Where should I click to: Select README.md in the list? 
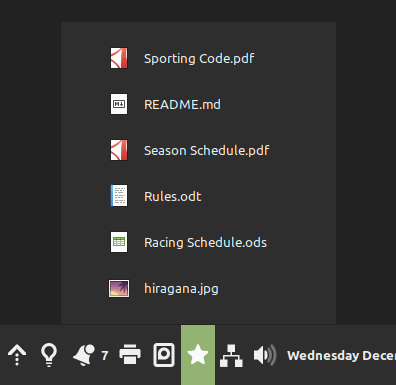[x=198, y=104]
